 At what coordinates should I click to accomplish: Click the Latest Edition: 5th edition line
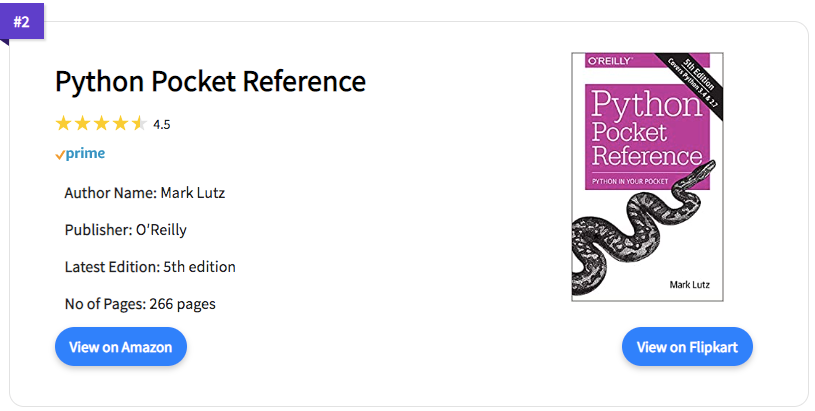[x=150, y=267]
